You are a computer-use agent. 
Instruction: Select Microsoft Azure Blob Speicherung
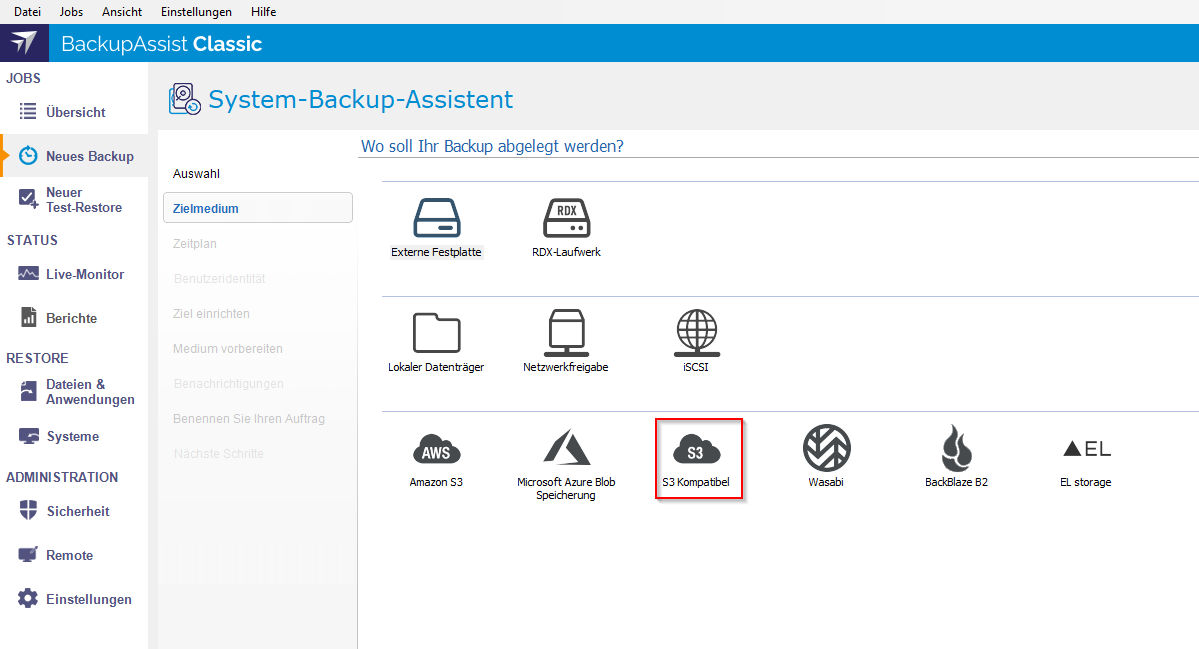(x=566, y=448)
